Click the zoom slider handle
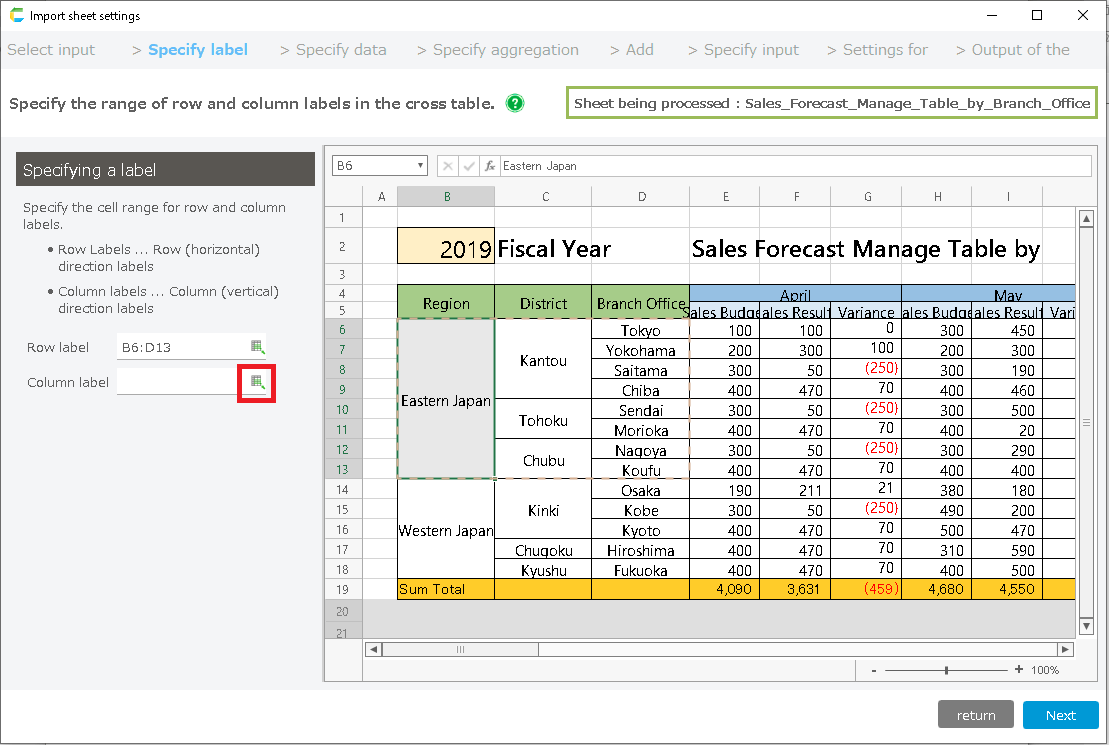The width and height of the screenshot is (1109, 745). coord(946,670)
